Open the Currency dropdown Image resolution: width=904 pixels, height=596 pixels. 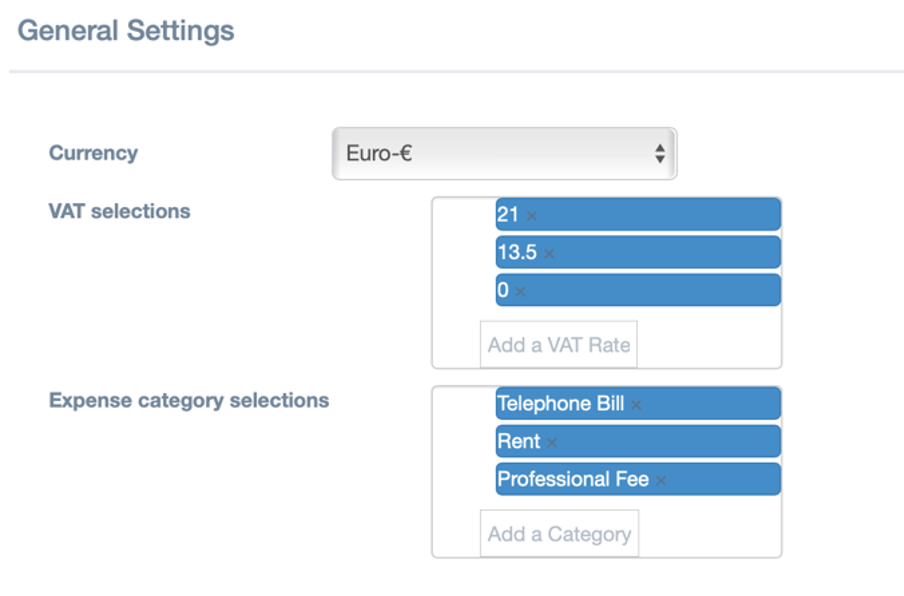click(504, 153)
